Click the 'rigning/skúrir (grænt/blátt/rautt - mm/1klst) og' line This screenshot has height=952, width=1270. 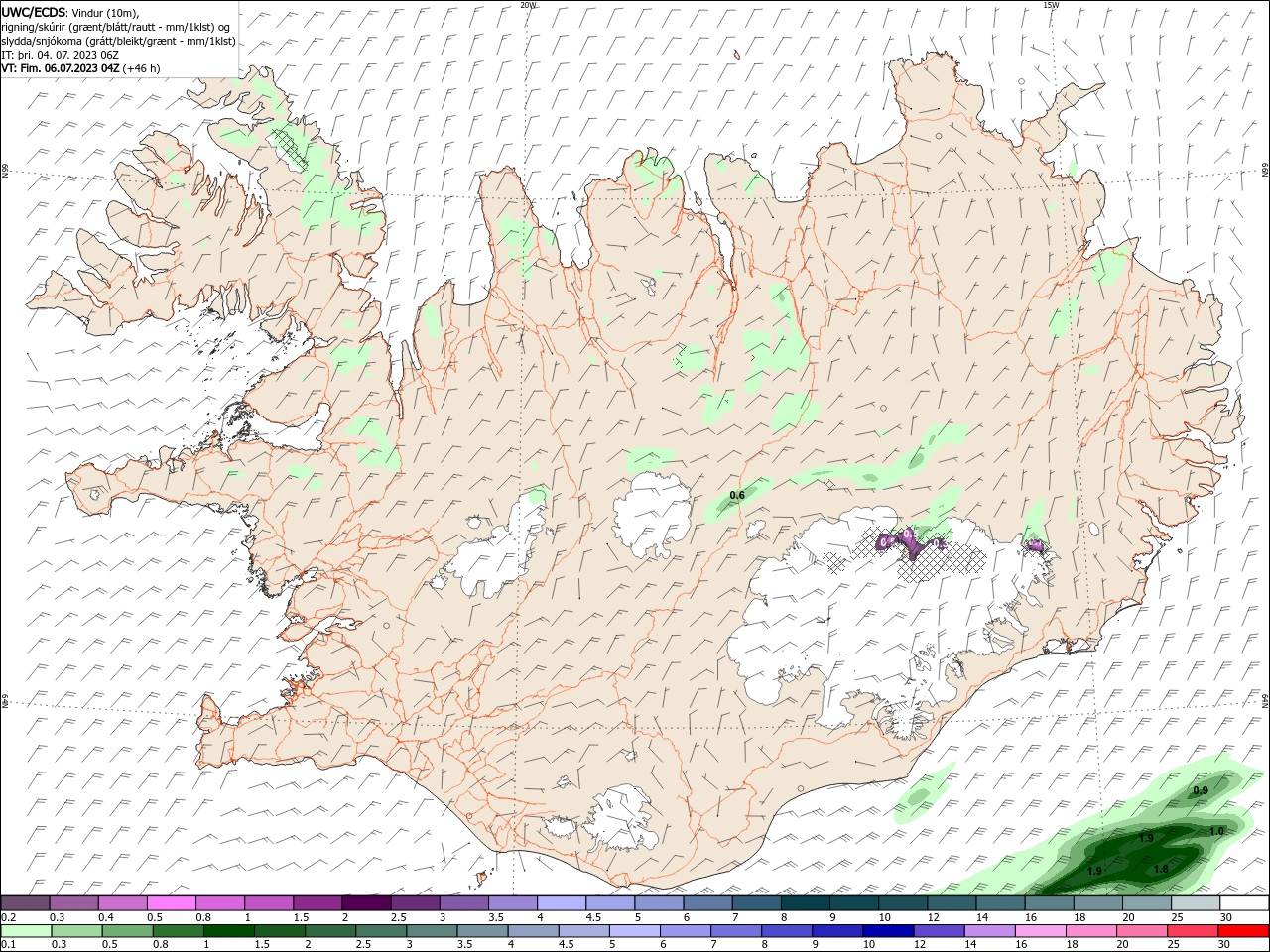(116, 27)
